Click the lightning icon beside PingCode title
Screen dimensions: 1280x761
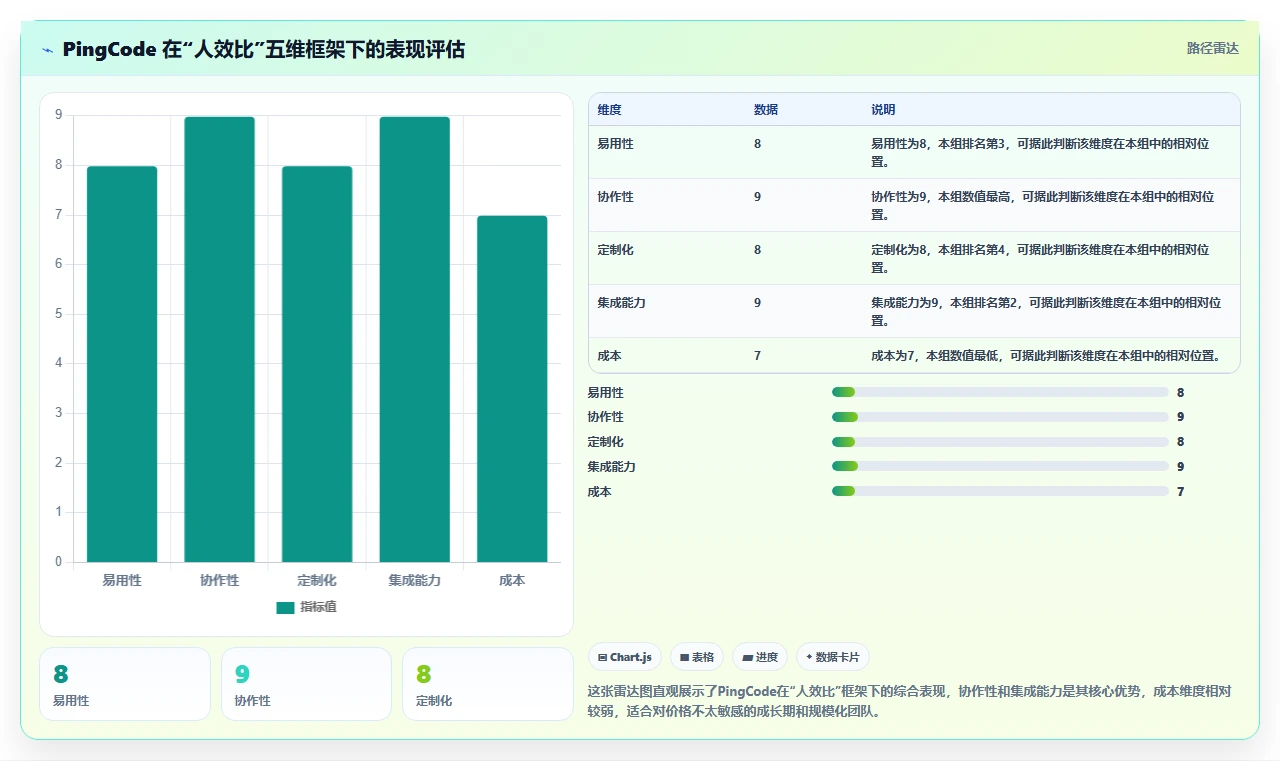click(48, 50)
